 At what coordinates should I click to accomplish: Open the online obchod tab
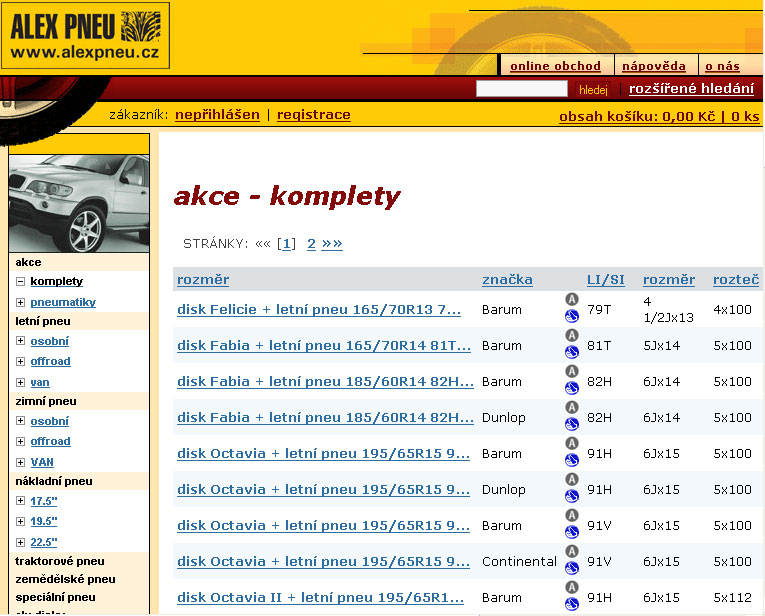tap(555, 66)
